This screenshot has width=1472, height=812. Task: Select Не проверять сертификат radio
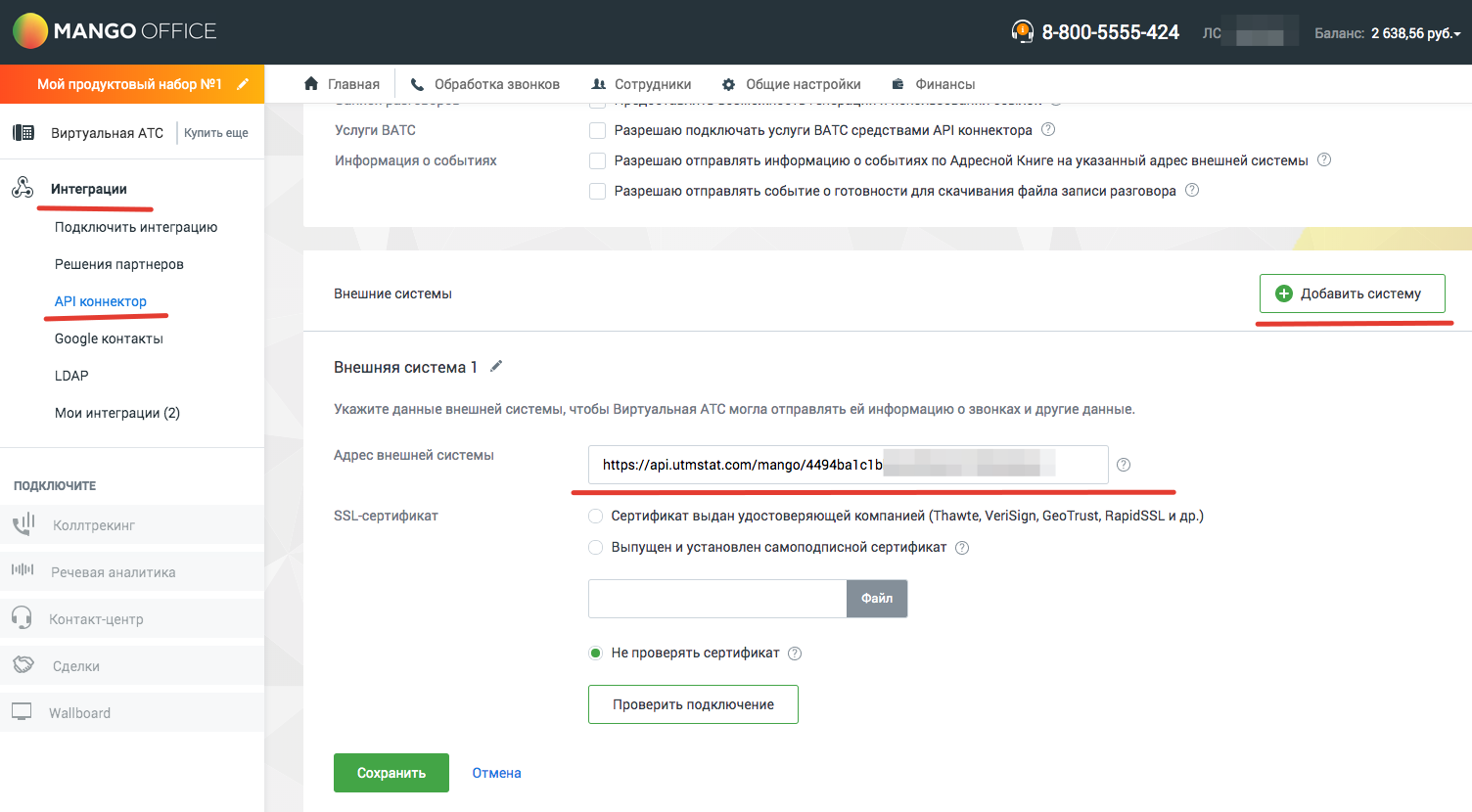pyautogui.click(x=595, y=653)
